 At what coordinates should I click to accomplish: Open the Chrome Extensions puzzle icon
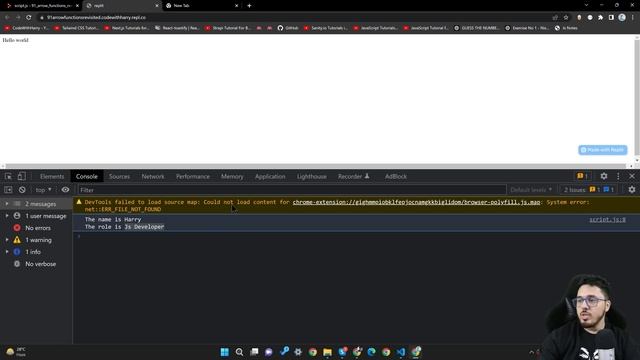click(600, 18)
